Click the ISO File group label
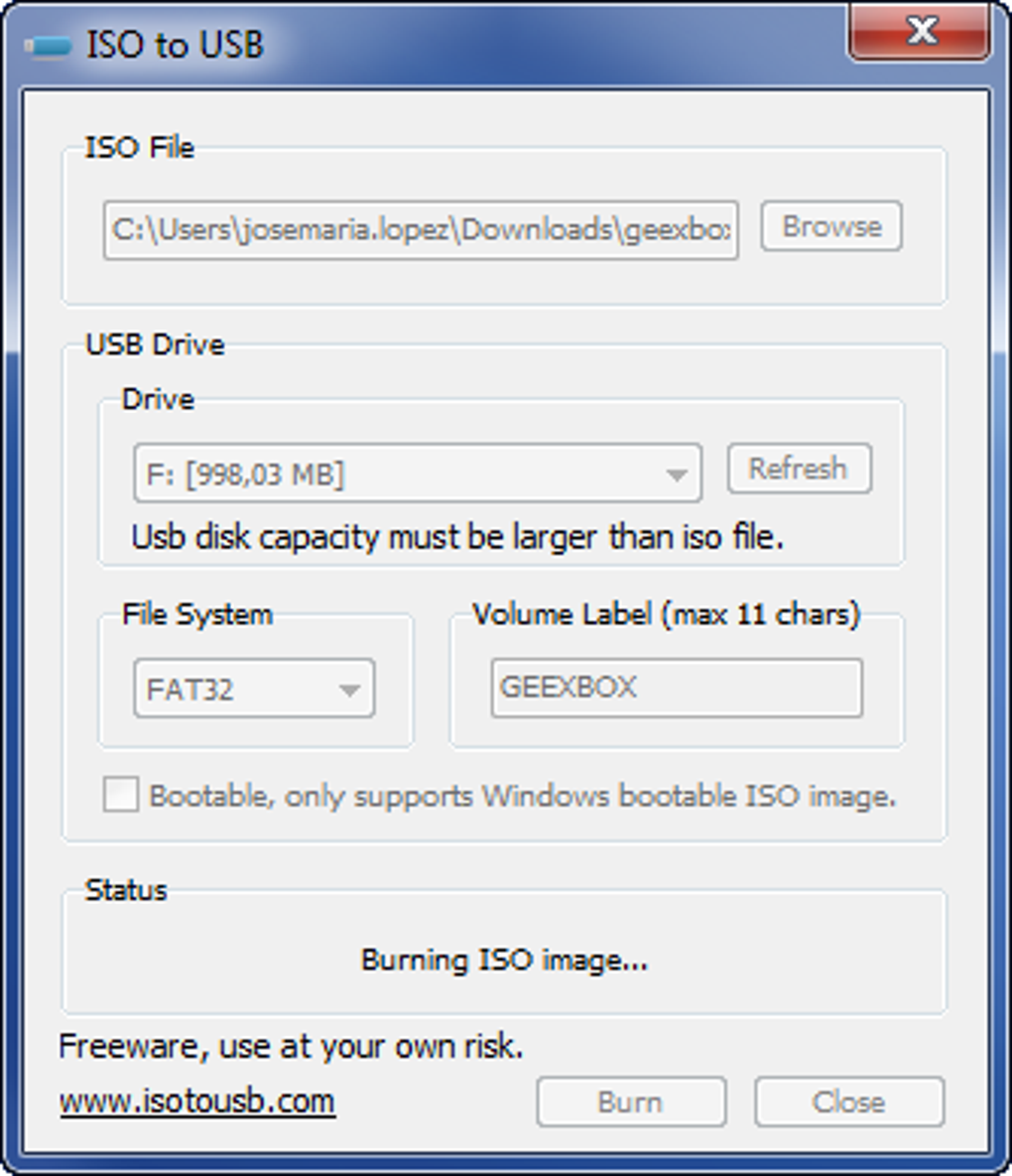The height and width of the screenshot is (1176, 1012). [x=140, y=148]
